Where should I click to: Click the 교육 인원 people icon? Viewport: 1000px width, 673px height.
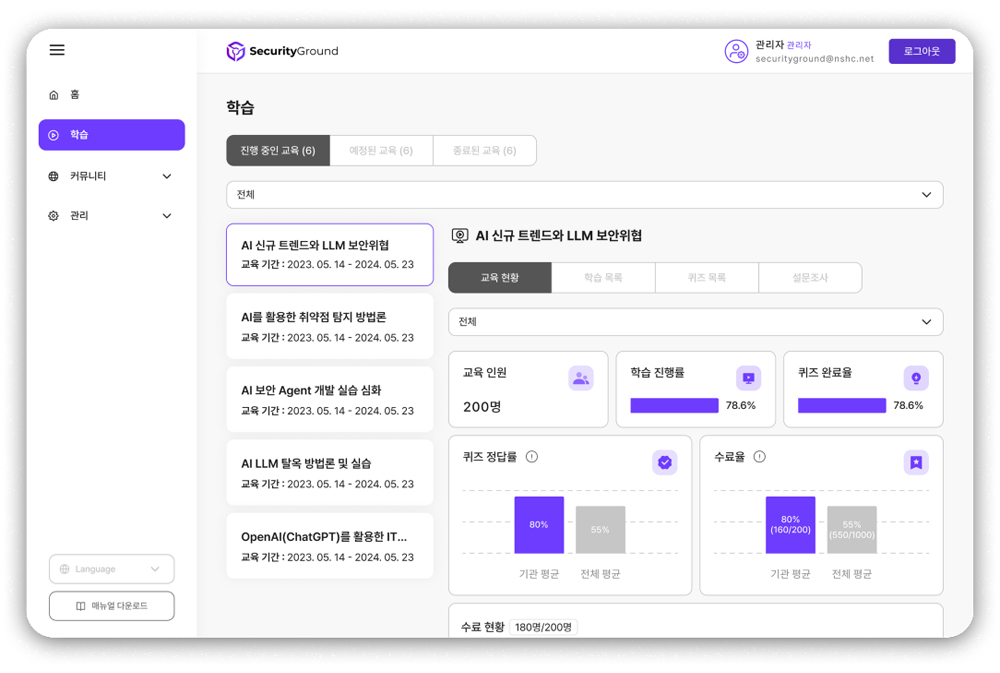coord(581,378)
